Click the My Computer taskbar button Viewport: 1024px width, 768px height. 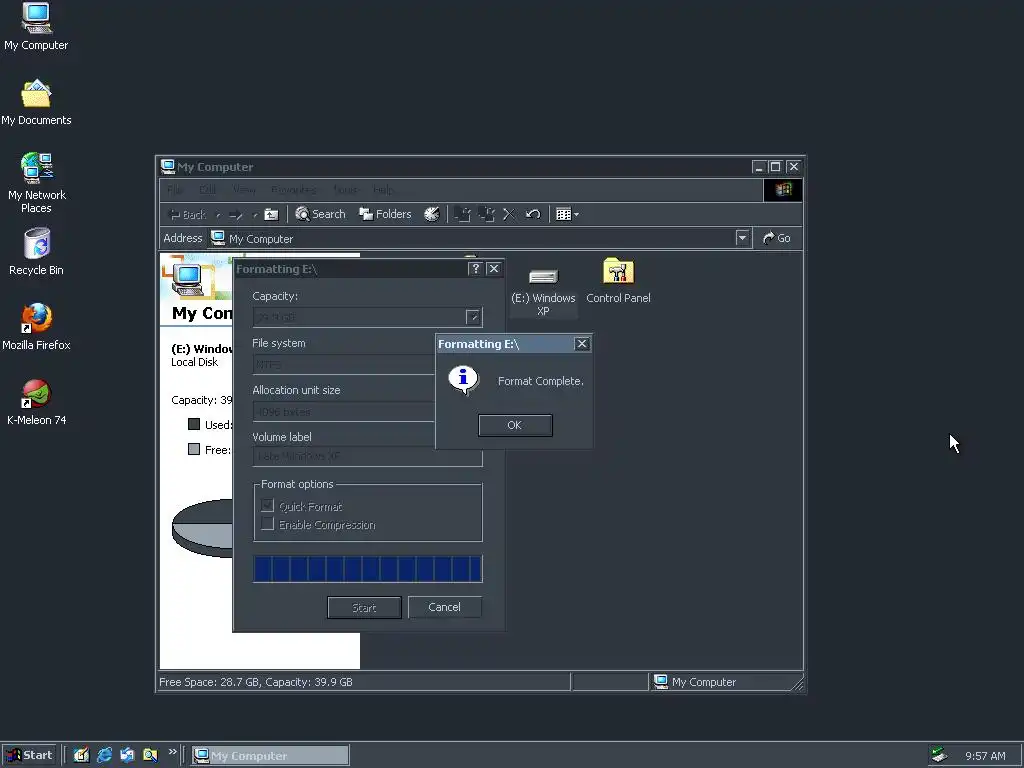point(270,756)
